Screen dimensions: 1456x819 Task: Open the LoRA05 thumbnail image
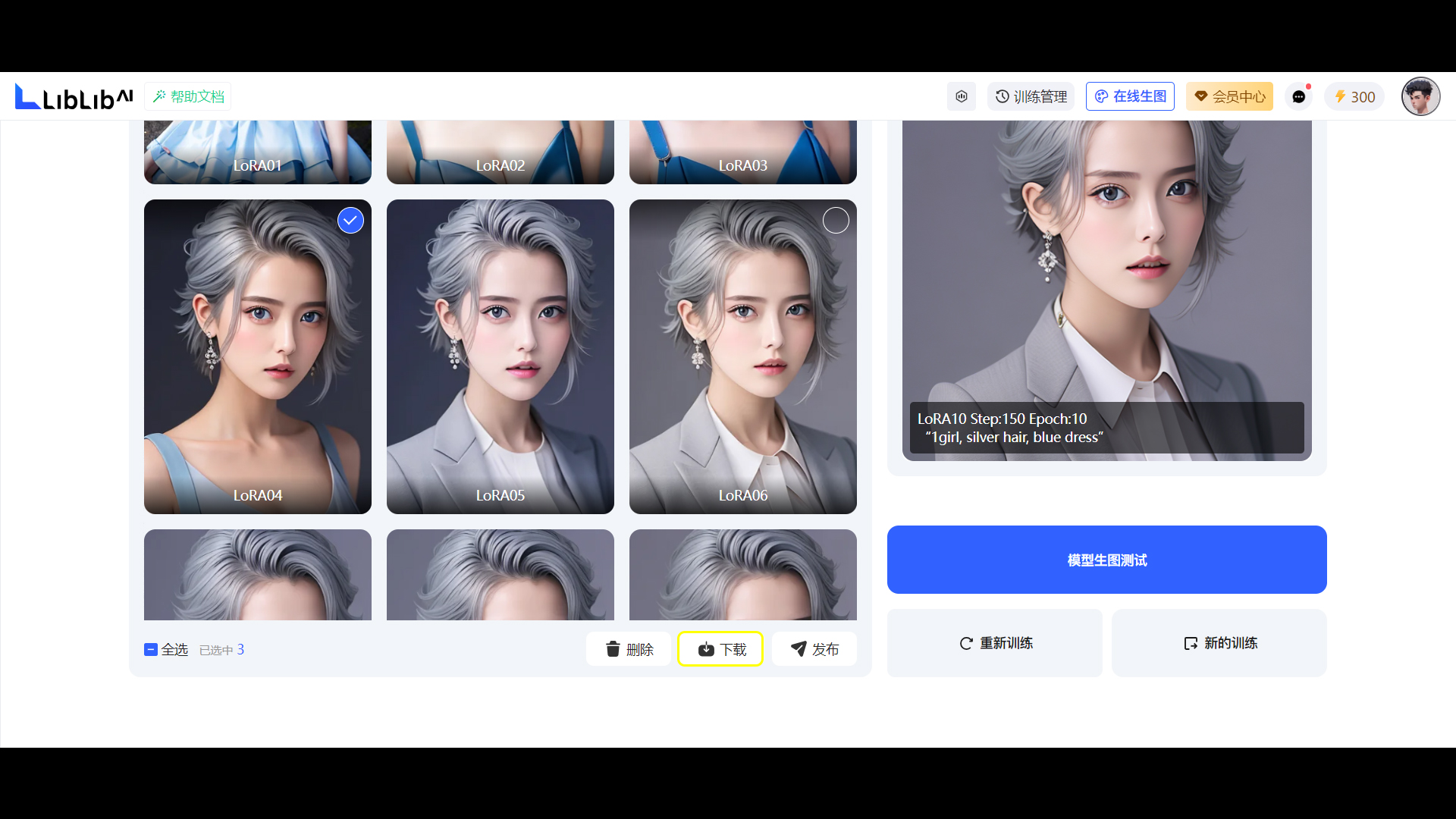click(x=500, y=356)
